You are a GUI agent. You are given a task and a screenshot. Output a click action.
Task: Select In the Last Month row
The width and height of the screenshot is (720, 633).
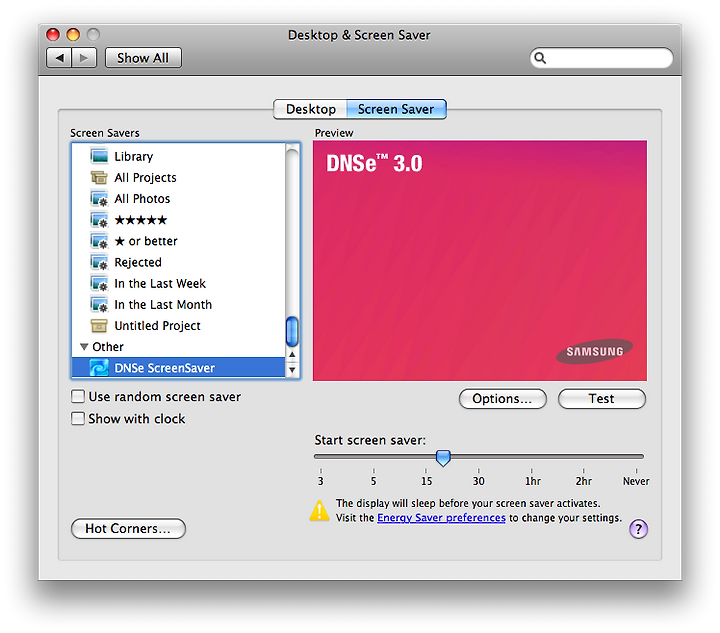point(179,304)
